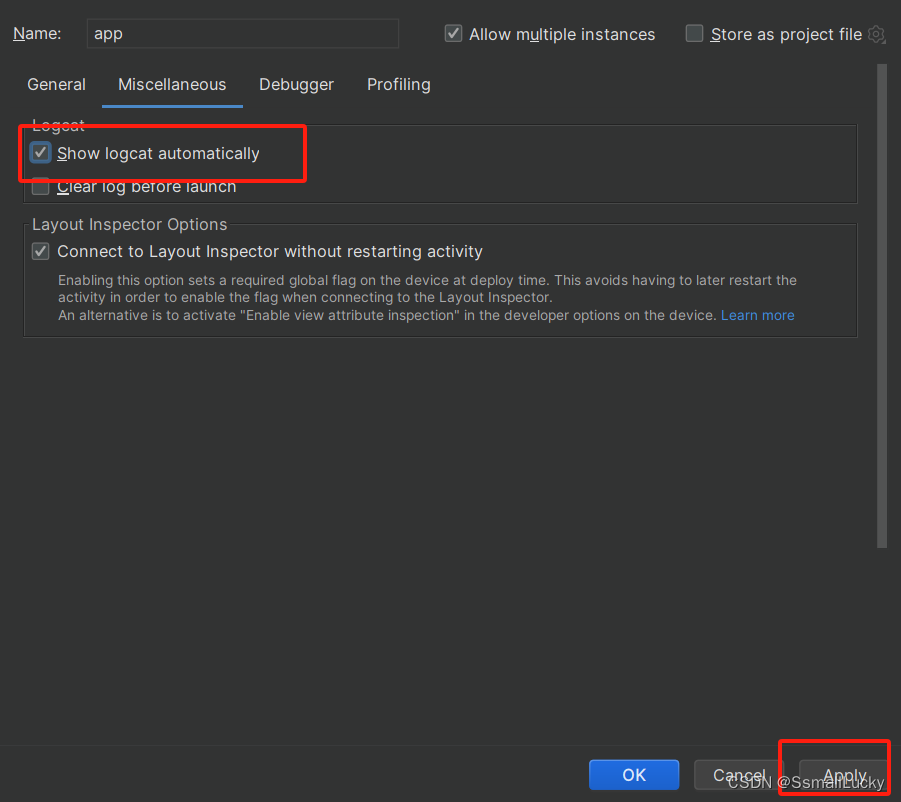
Task: Open the Store as project file gear settings
Action: (x=876, y=33)
